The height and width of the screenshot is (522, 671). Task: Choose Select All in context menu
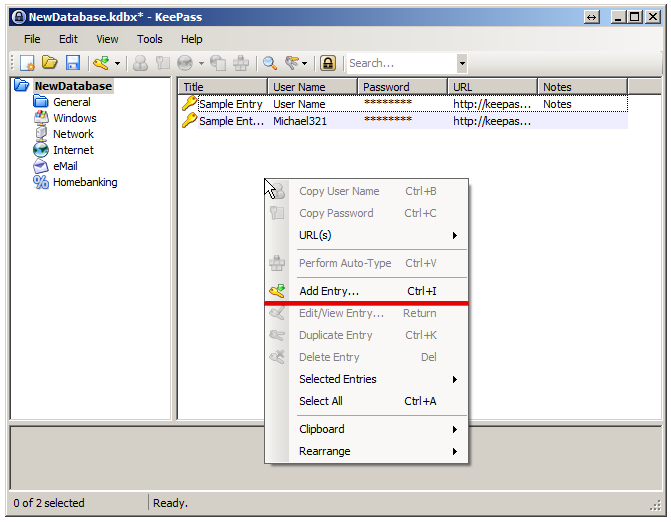point(321,401)
